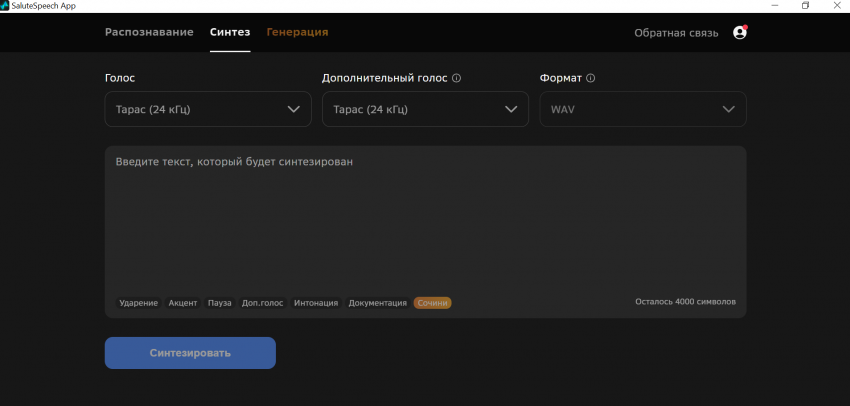Screen dimensions: 850x406
Task: Select the Синтез tab
Action: [x=230, y=32]
